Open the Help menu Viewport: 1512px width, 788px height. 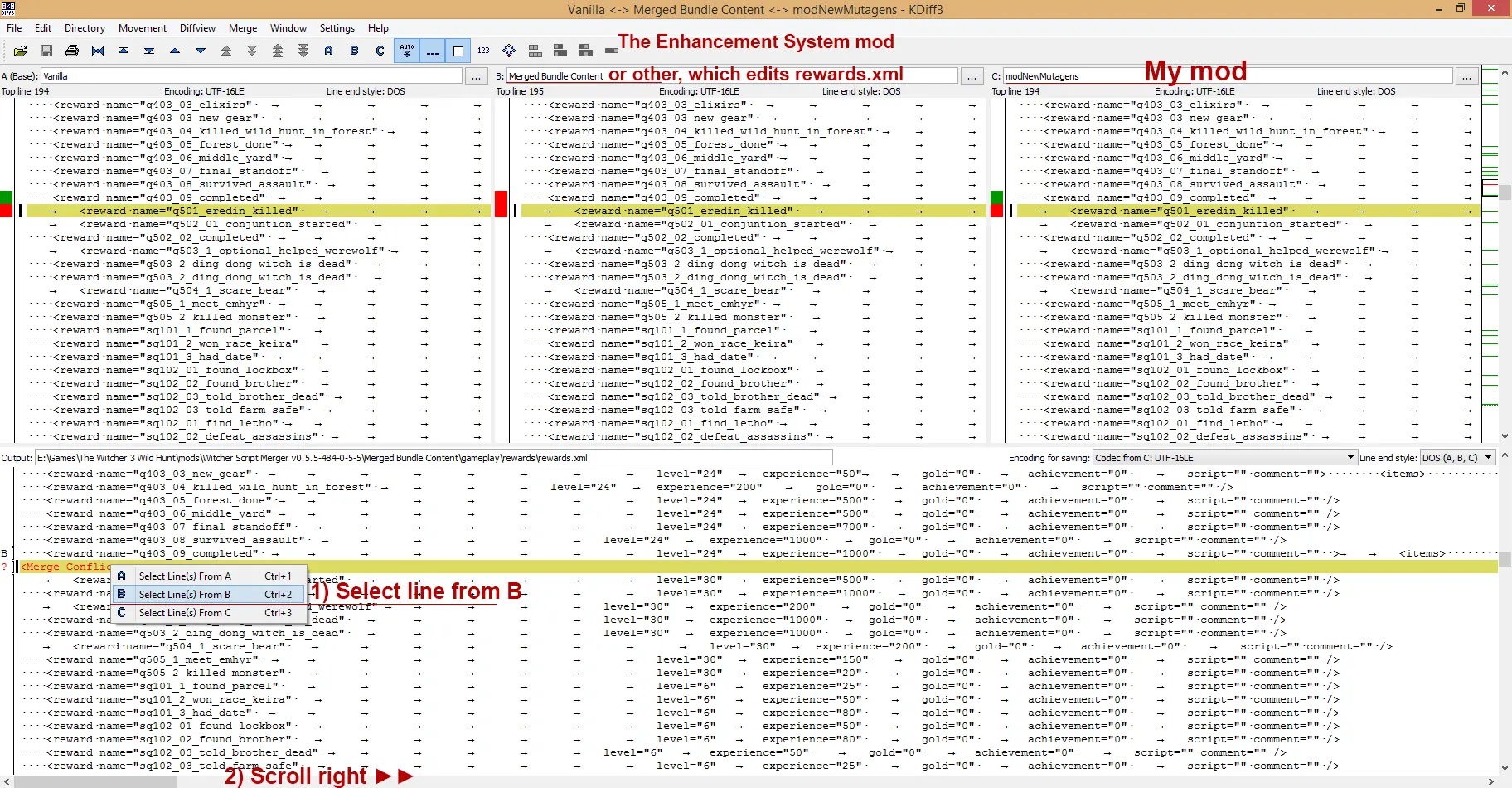[x=378, y=28]
